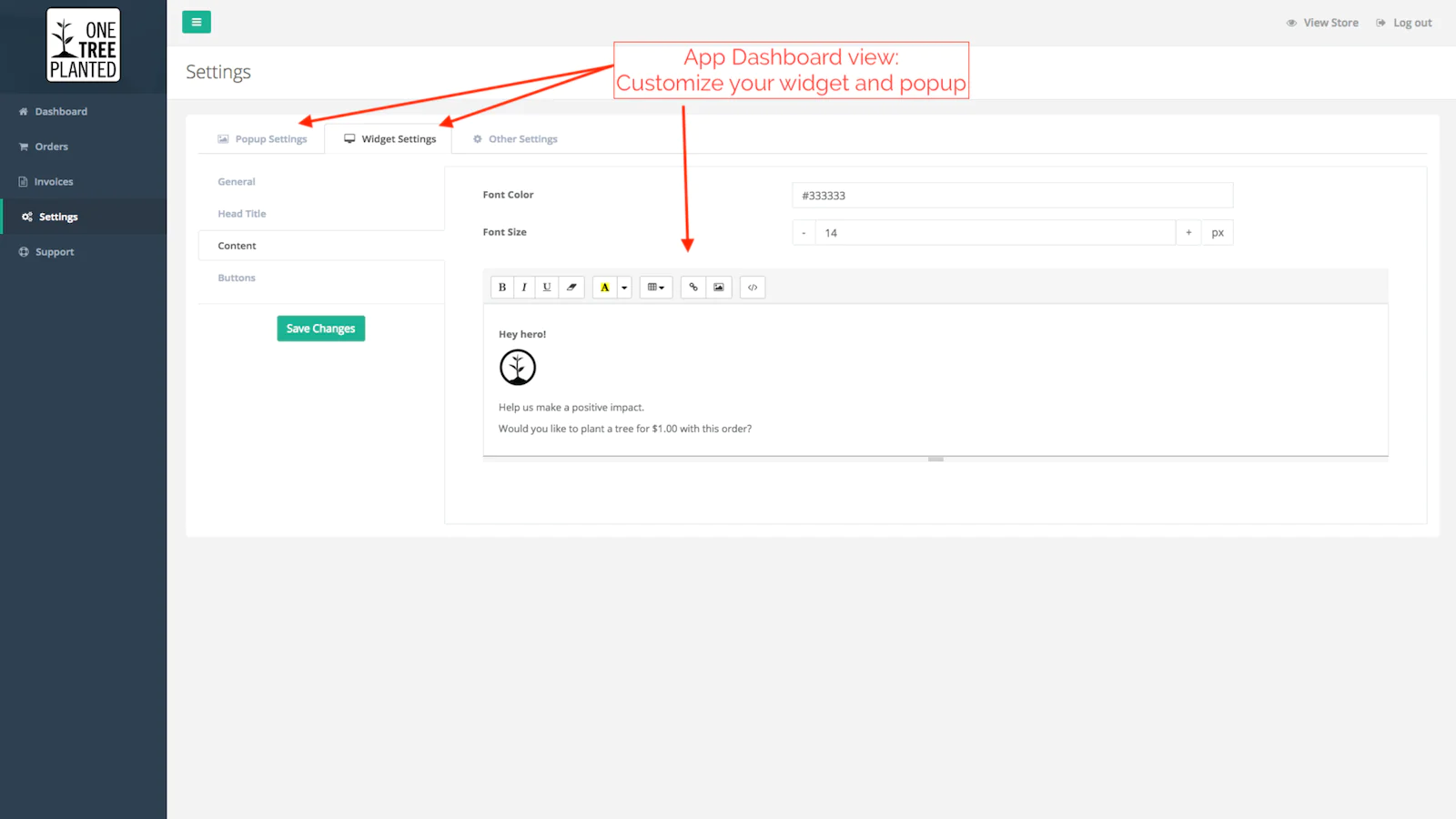Open View Store in the header
1456x819 pixels.
[1322, 23]
